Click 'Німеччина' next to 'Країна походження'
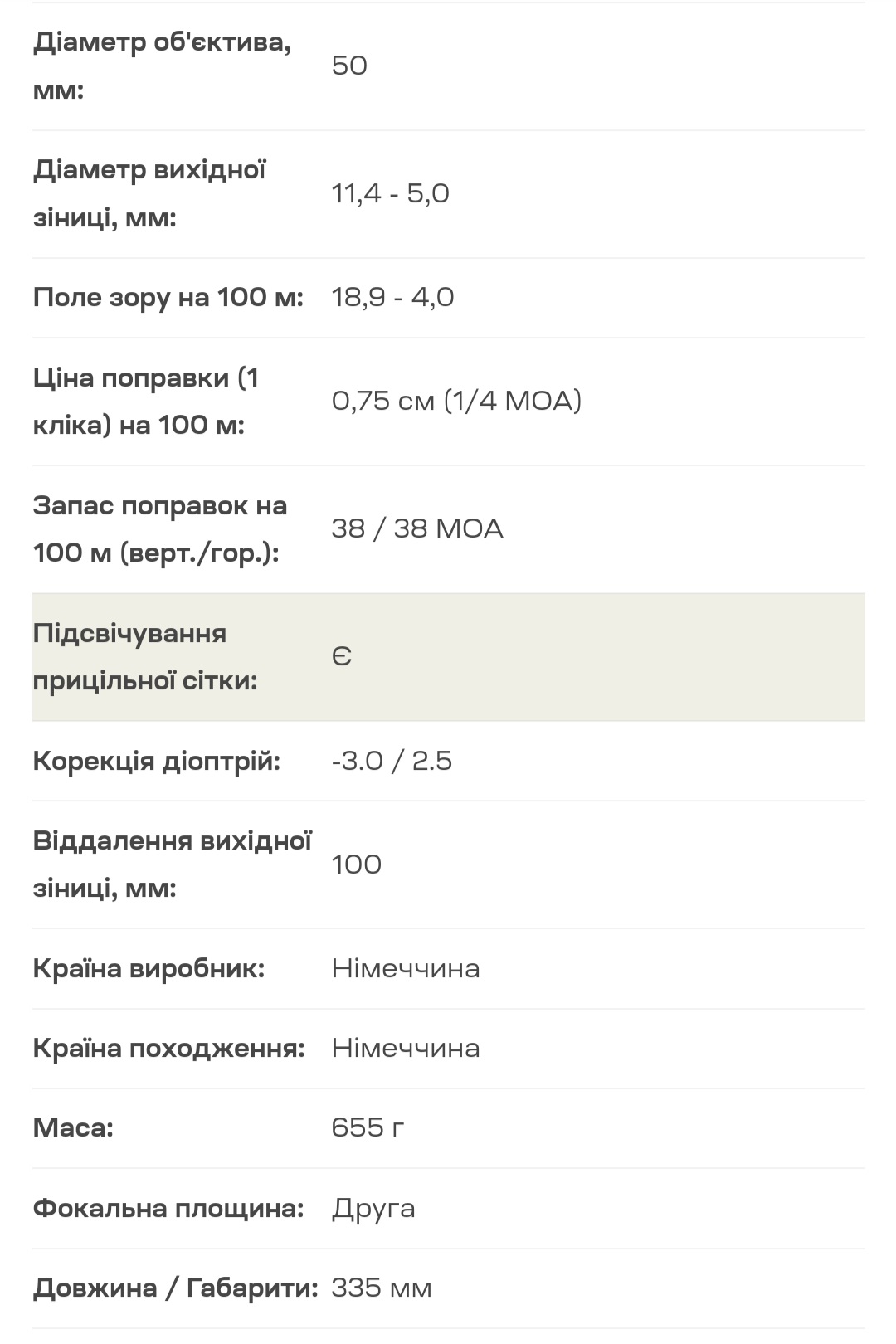The width and height of the screenshot is (896, 1344). pos(406,1048)
